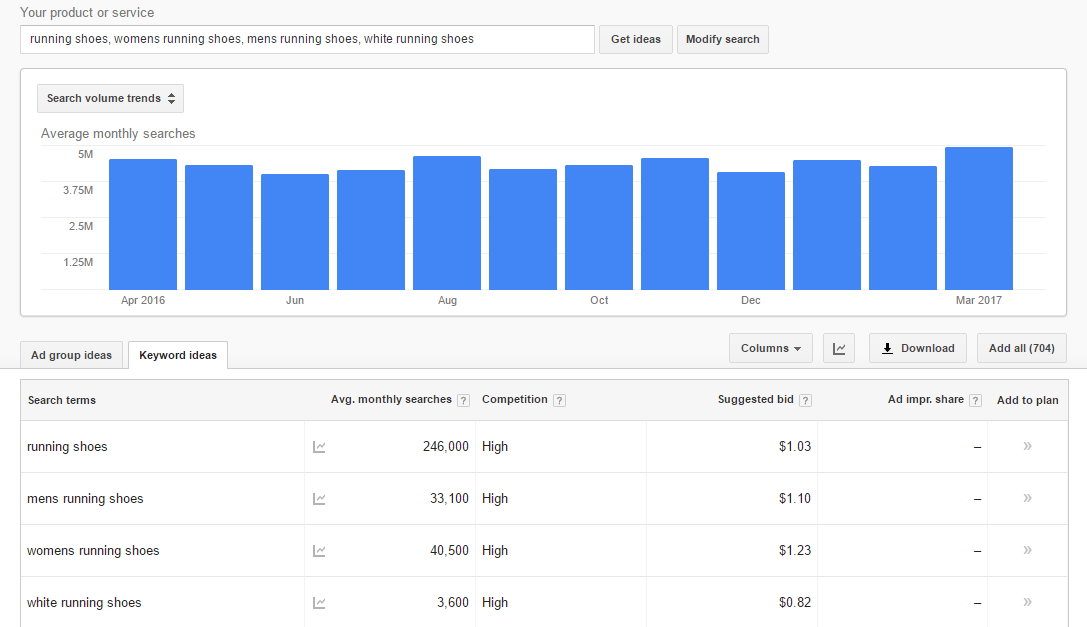Screen dimensions: 1087x627
Task: Select the Keyword ideas tab
Action: tap(178, 355)
